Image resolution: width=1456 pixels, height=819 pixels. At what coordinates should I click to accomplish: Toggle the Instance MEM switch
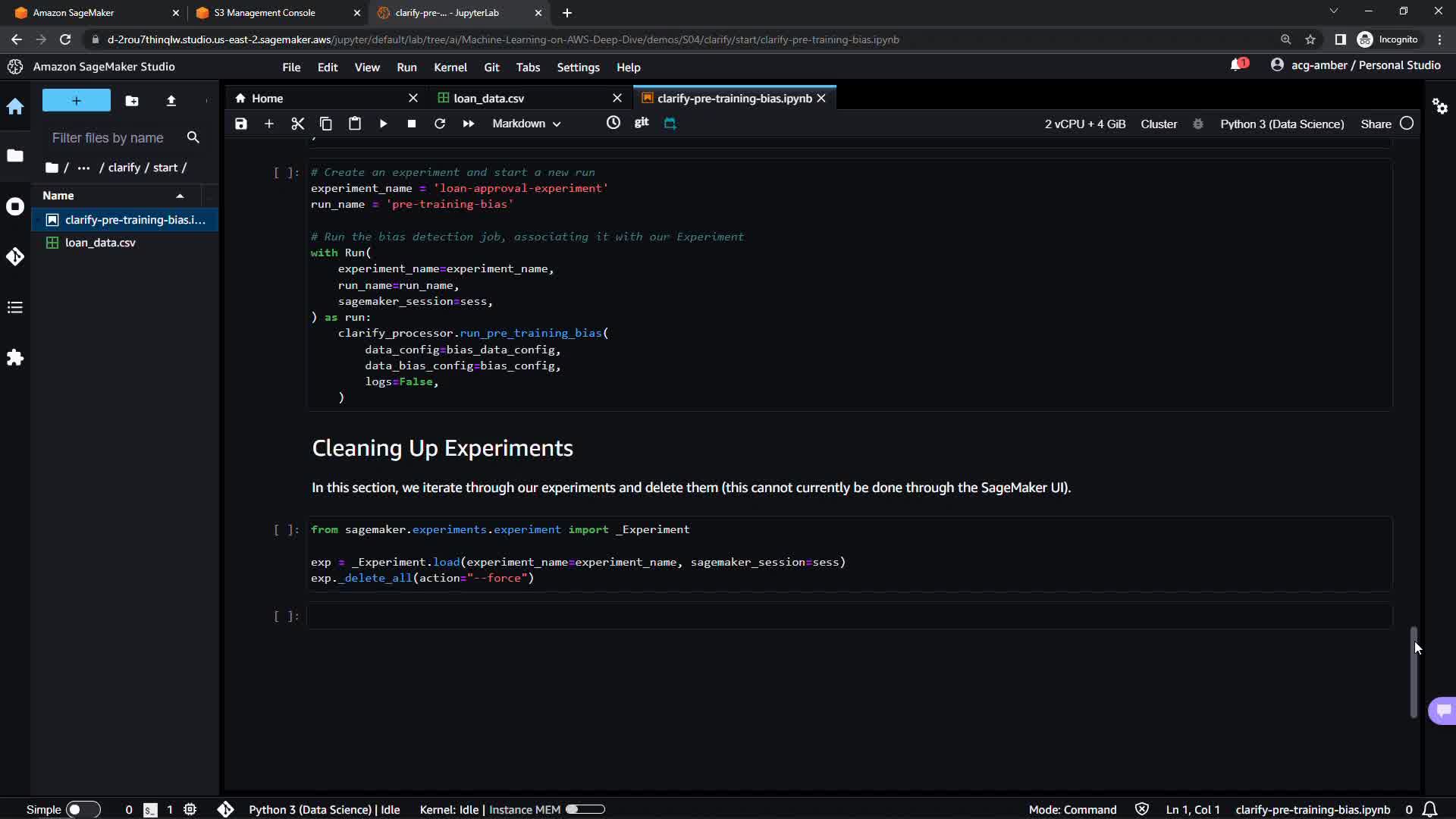point(585,809)
